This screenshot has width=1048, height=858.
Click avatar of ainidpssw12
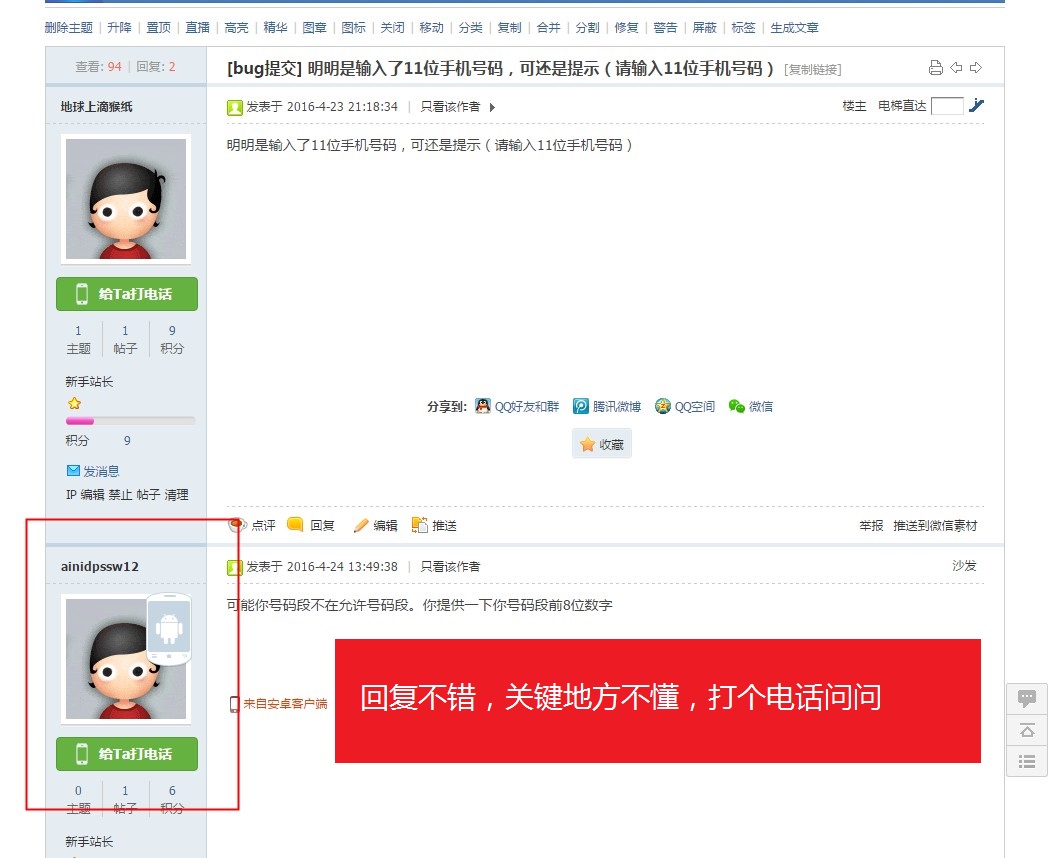(126, 659)
